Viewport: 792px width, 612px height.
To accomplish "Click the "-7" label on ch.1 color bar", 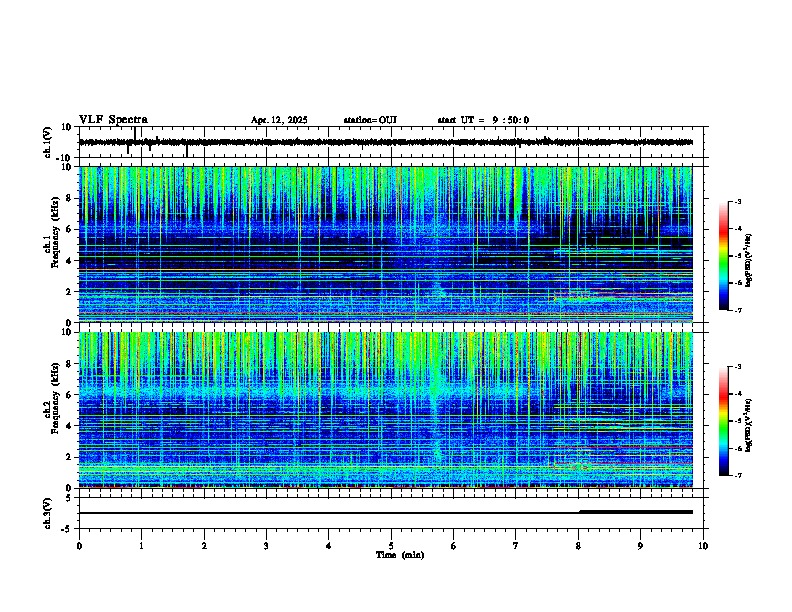I will (x=737, y=310).
